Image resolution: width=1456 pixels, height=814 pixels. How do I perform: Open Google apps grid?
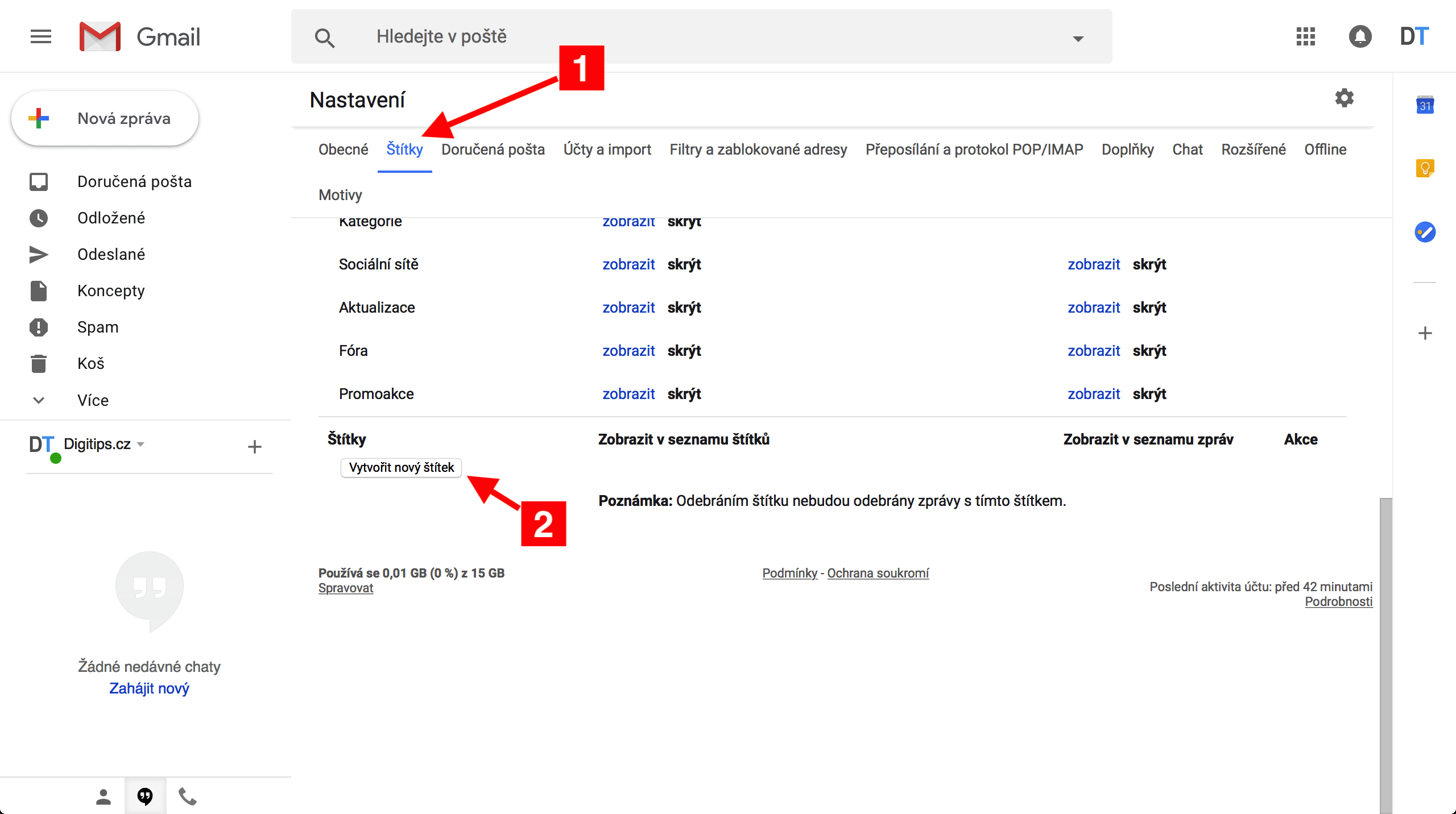[x=1305, y=37]
